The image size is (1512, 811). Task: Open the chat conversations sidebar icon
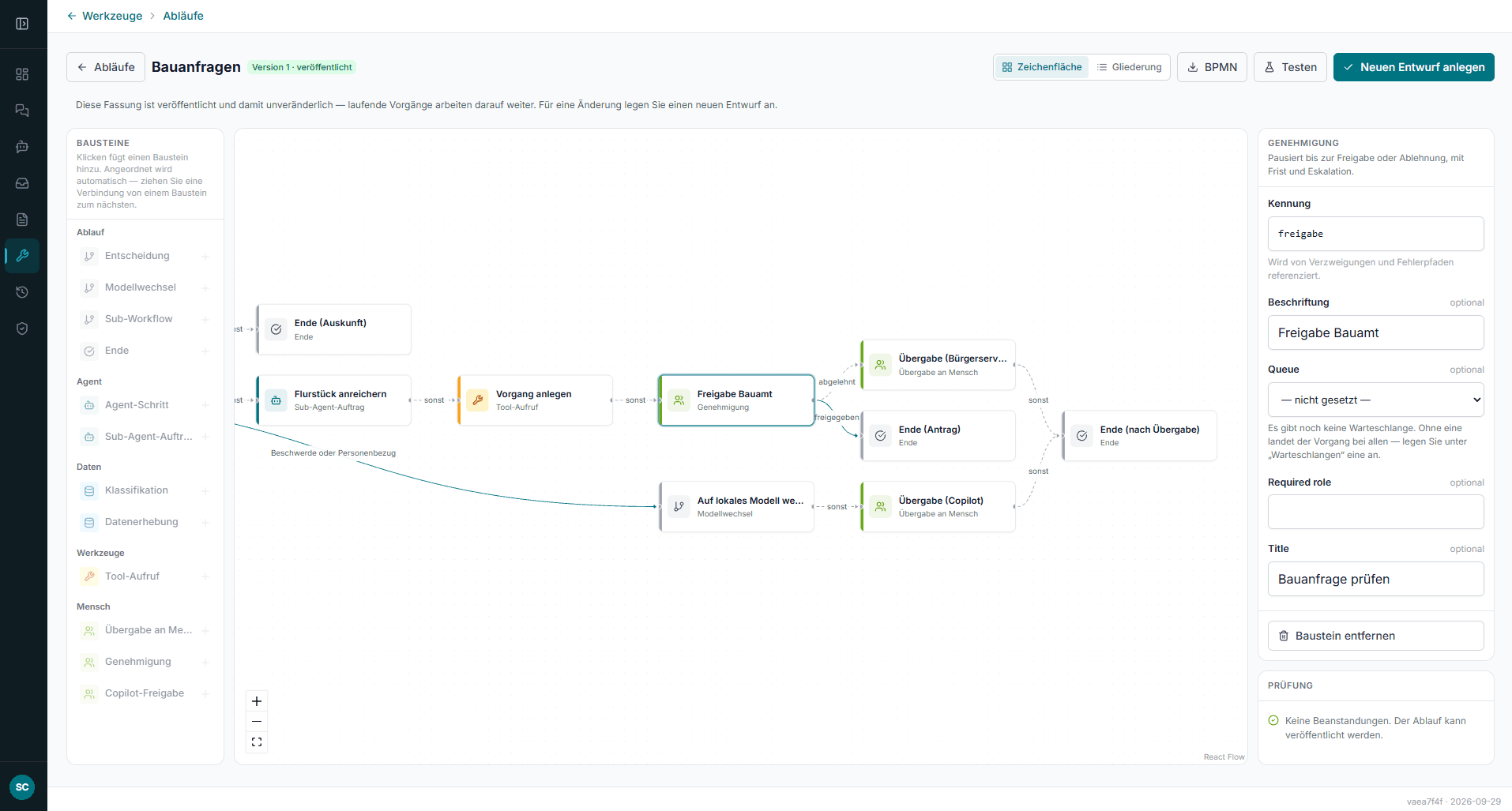22,111
